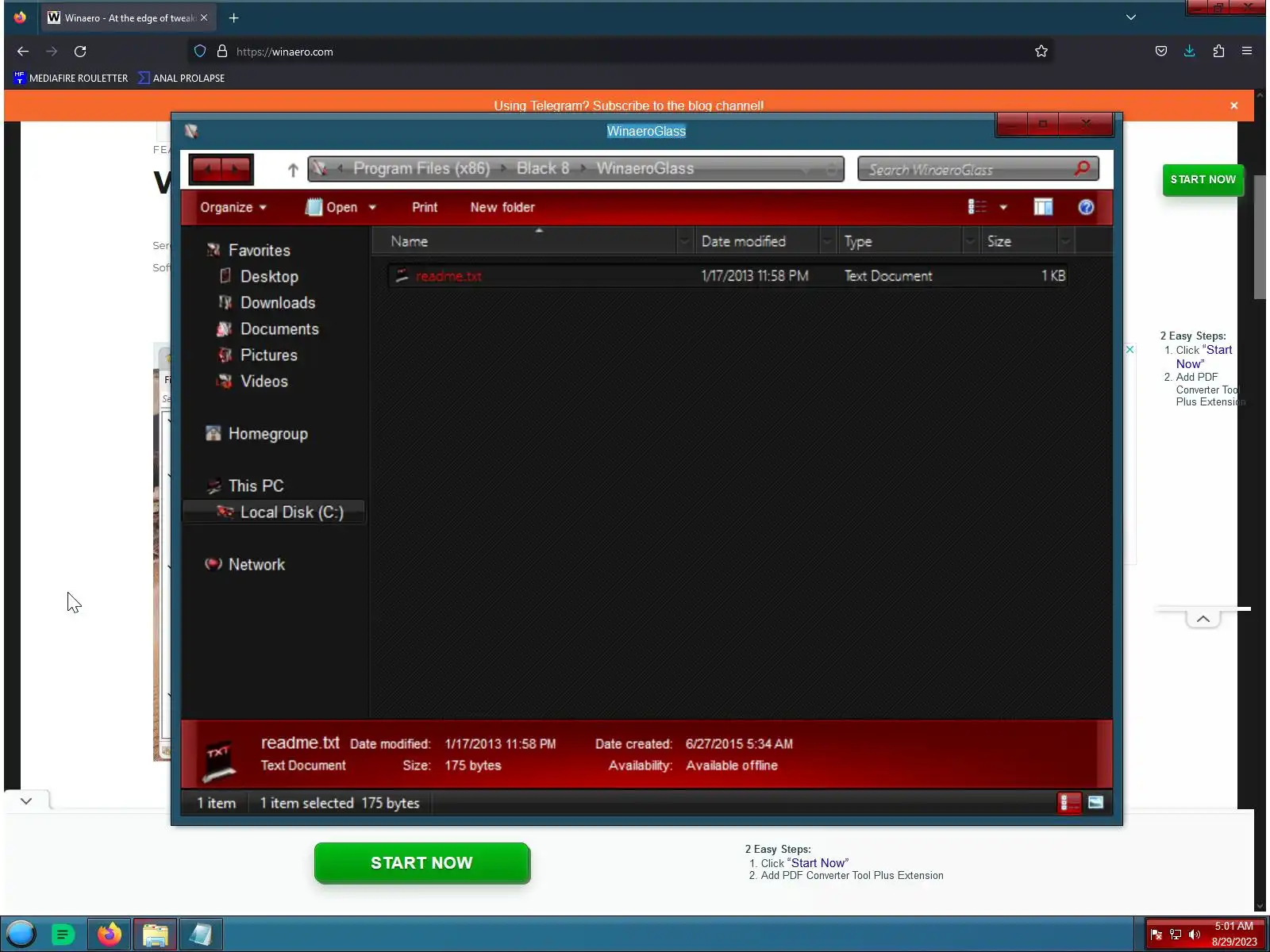This screenshot has width=1270, height=952.
Task: Change view with the view icon
Action: click(977, 207)
